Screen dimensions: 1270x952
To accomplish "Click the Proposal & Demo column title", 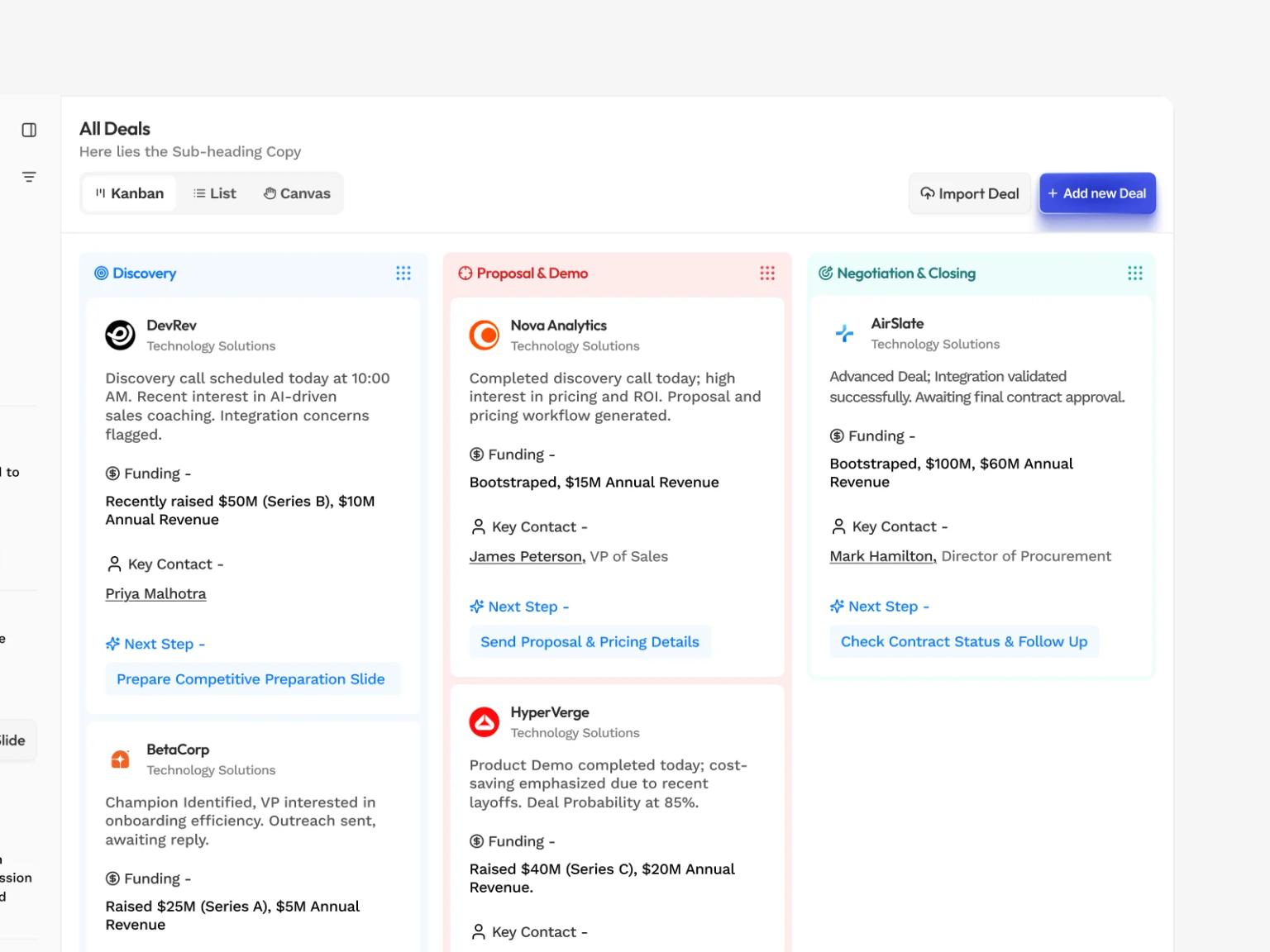I will coord(532,274).
